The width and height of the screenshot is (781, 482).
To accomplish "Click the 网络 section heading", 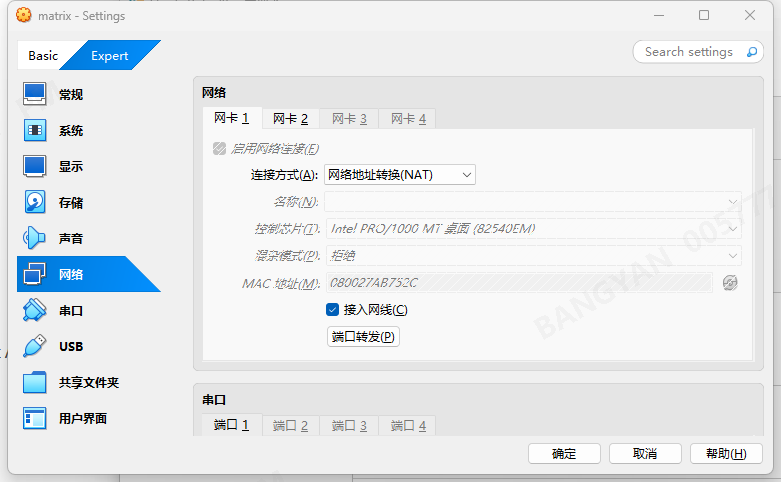I will [214, 93].
